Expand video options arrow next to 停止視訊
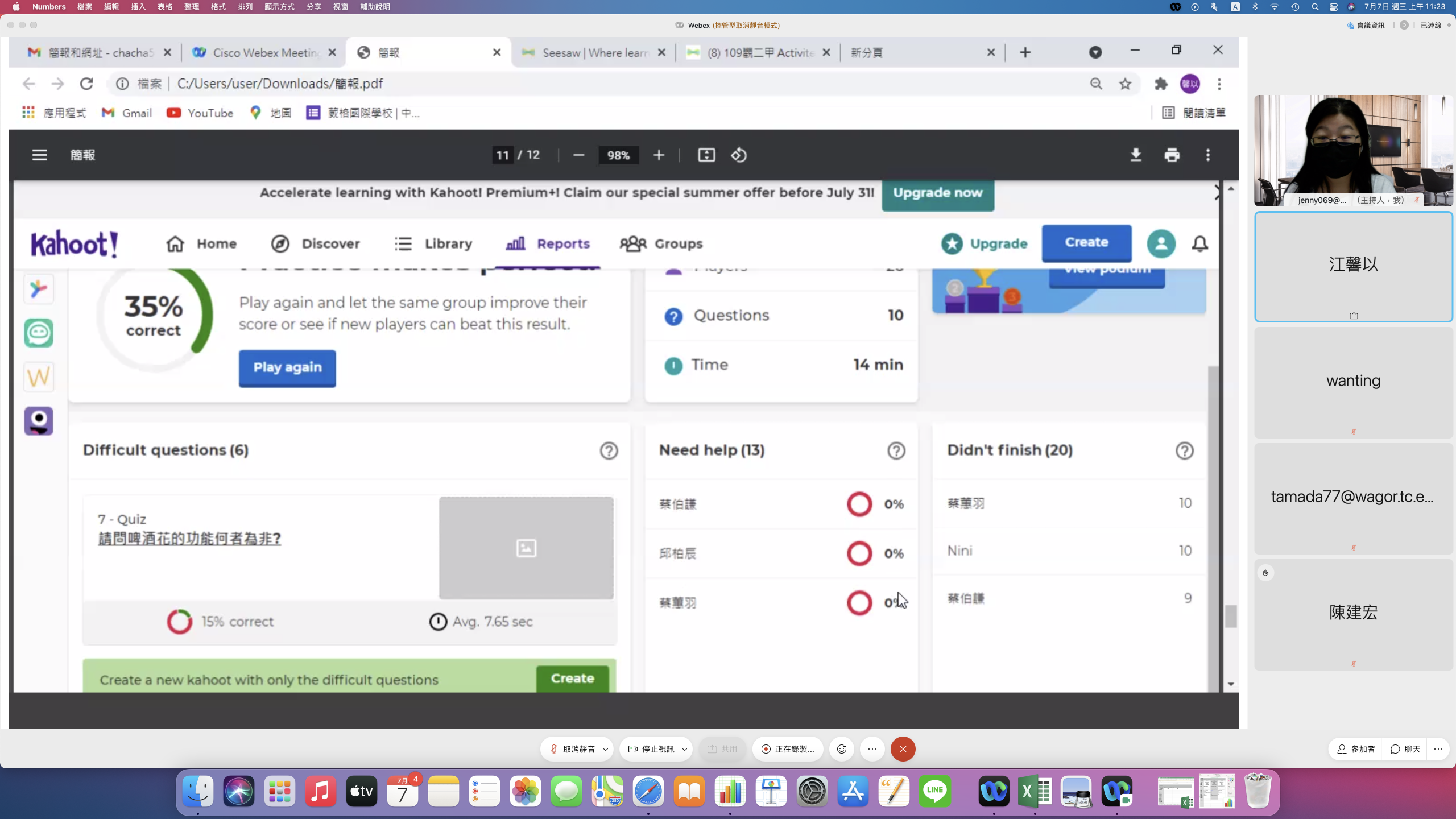This screenshot has width=1456, height=819. pyautogui.click(x=685, y=750)
